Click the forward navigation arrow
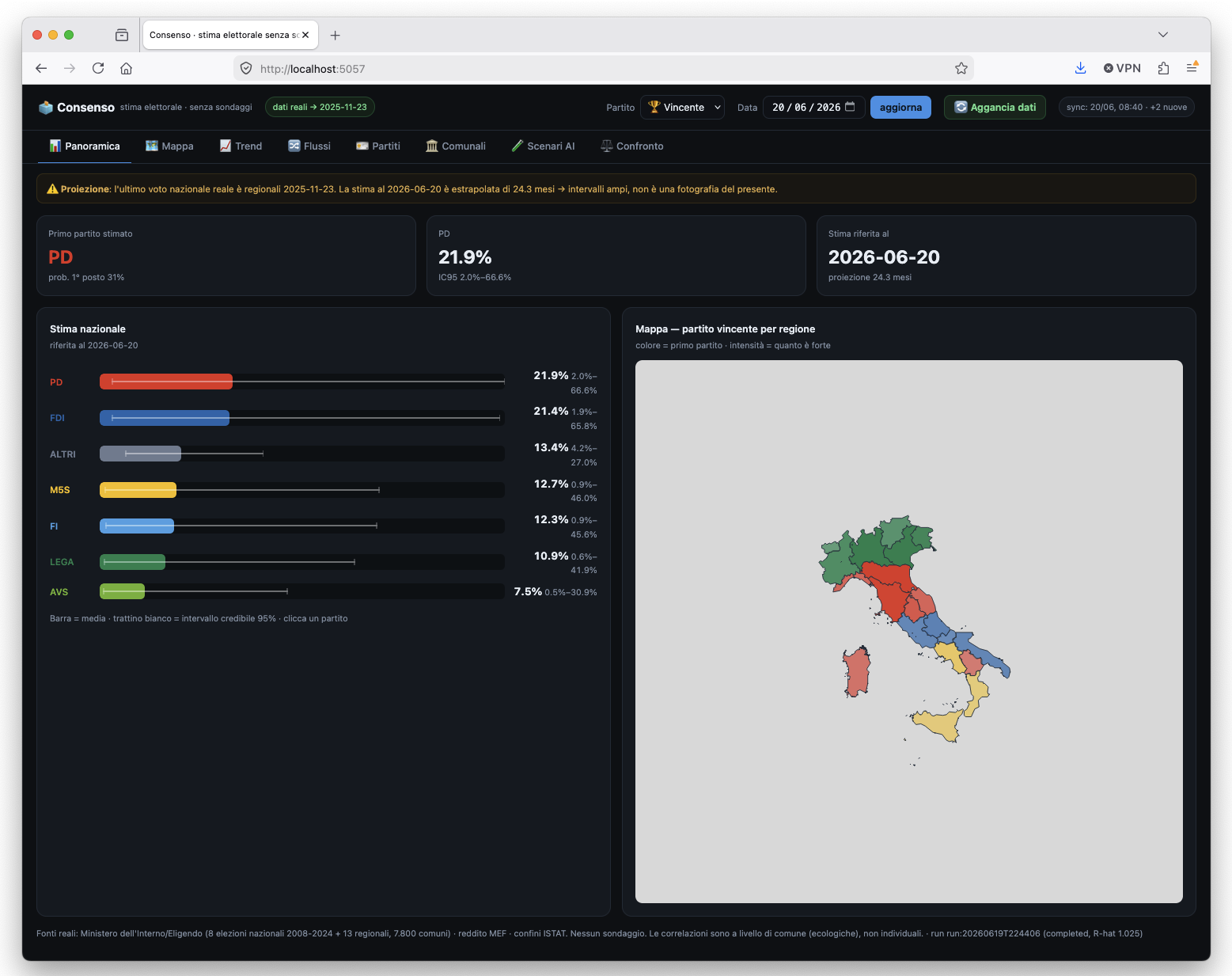1232x976 pixels. (70, 69)
